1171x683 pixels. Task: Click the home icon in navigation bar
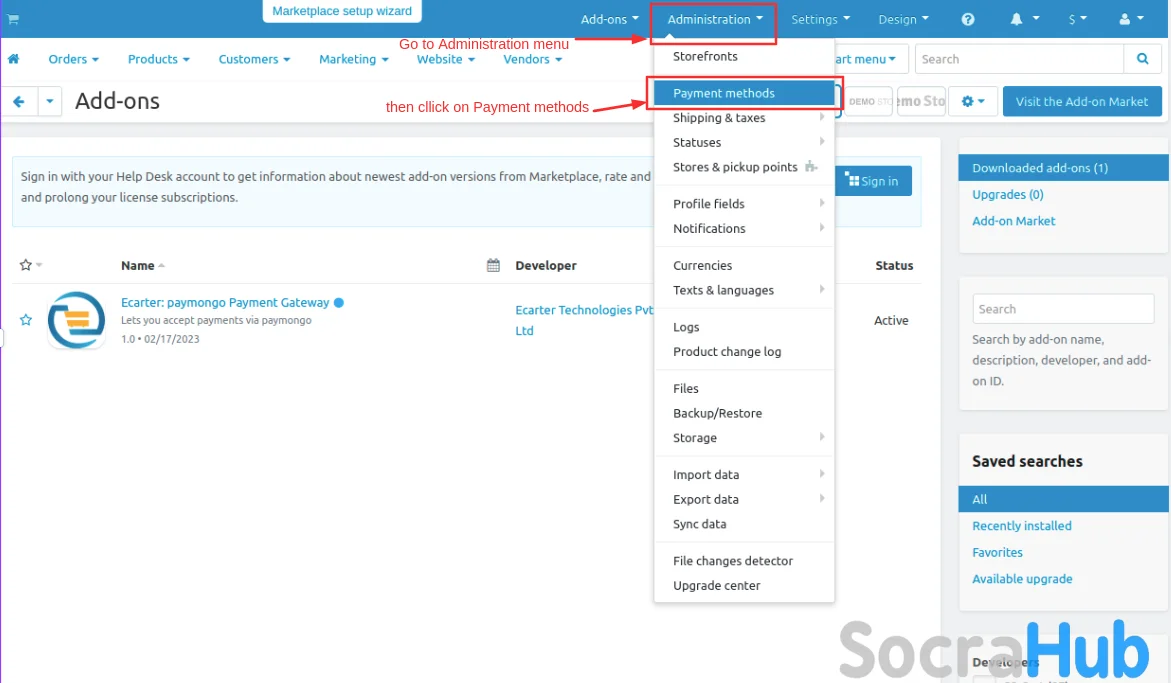[14, 59]
